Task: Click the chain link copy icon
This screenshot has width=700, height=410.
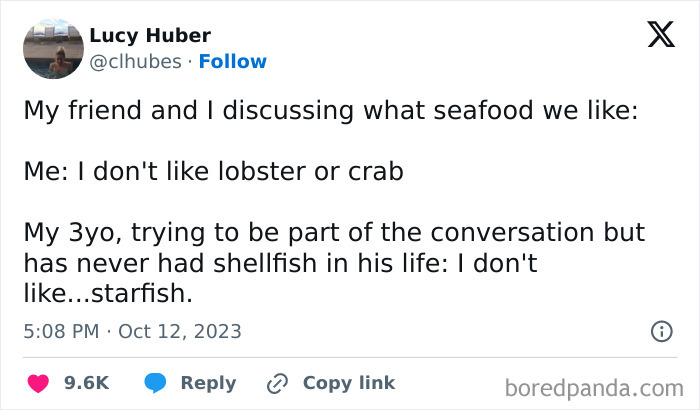Action: tap(276, 383)
